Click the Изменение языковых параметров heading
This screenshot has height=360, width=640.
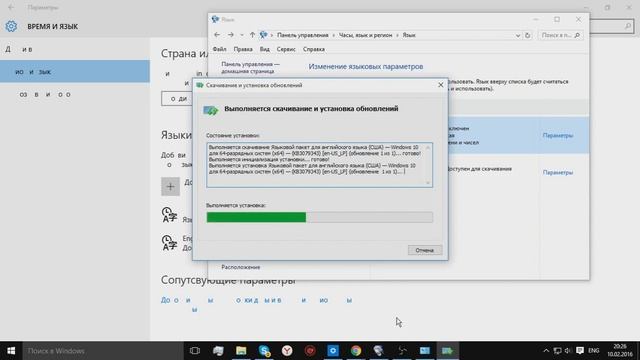click(x=366, y=67)
